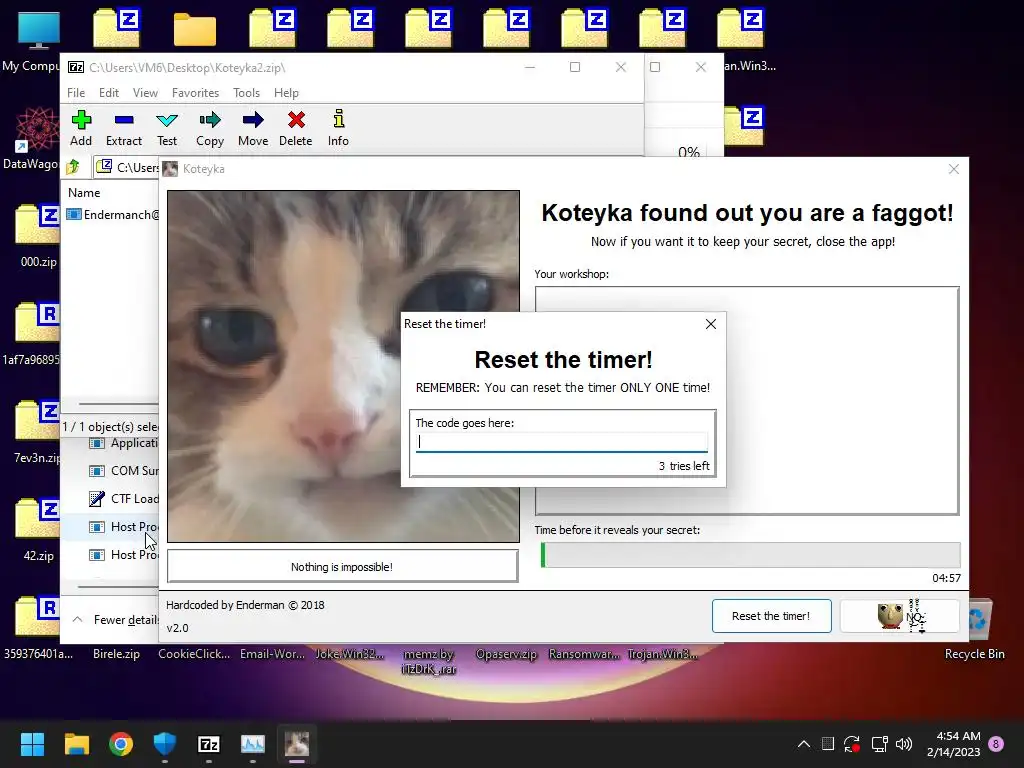Open the Favorites menu in 7-Zip

click(195, 93)
